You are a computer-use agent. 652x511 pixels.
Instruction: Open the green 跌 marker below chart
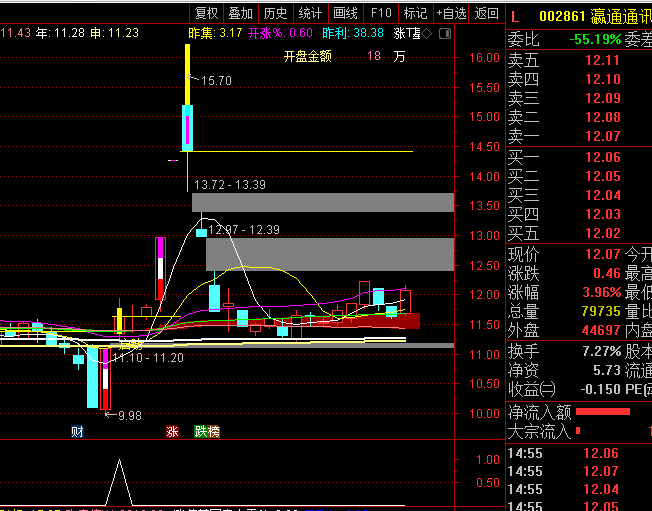(200, 432)
